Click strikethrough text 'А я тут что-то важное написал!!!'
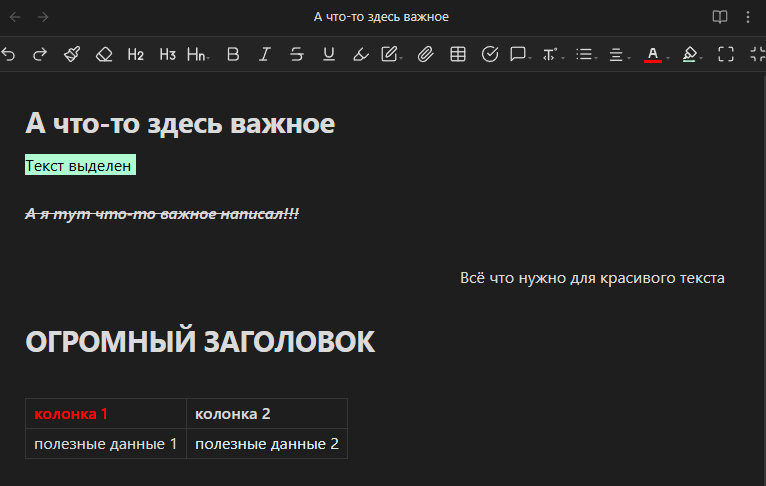The height and width of the screenshot is (486, 766). 162,213
